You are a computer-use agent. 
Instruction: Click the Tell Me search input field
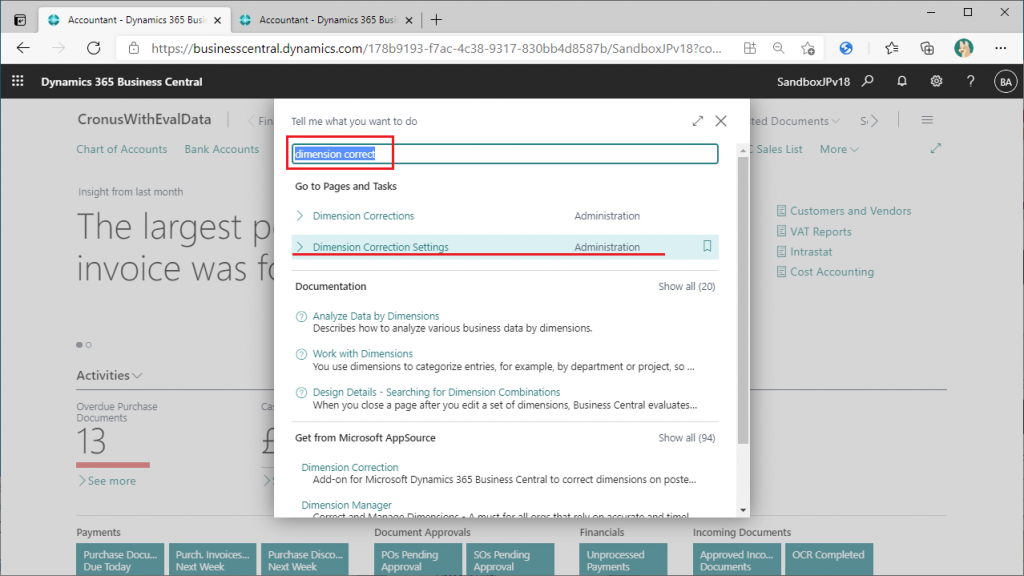click(505, 153)
